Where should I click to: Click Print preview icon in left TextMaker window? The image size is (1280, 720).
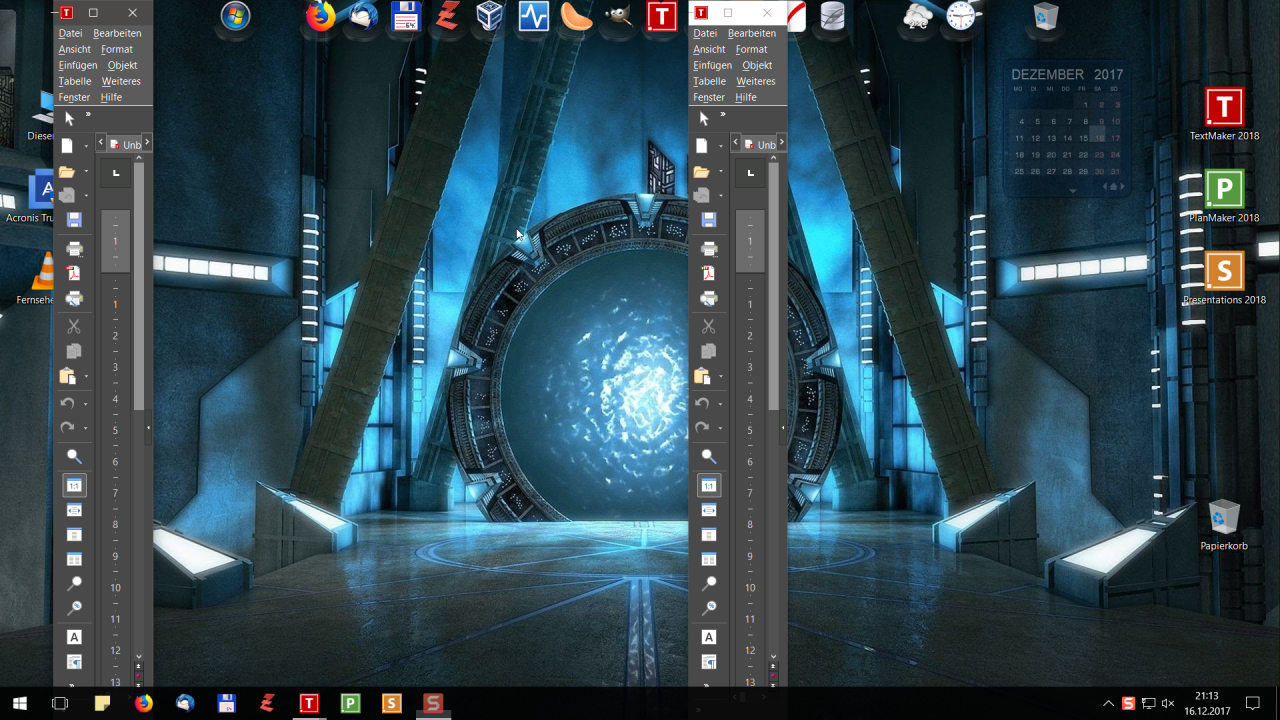click(74, 298)
